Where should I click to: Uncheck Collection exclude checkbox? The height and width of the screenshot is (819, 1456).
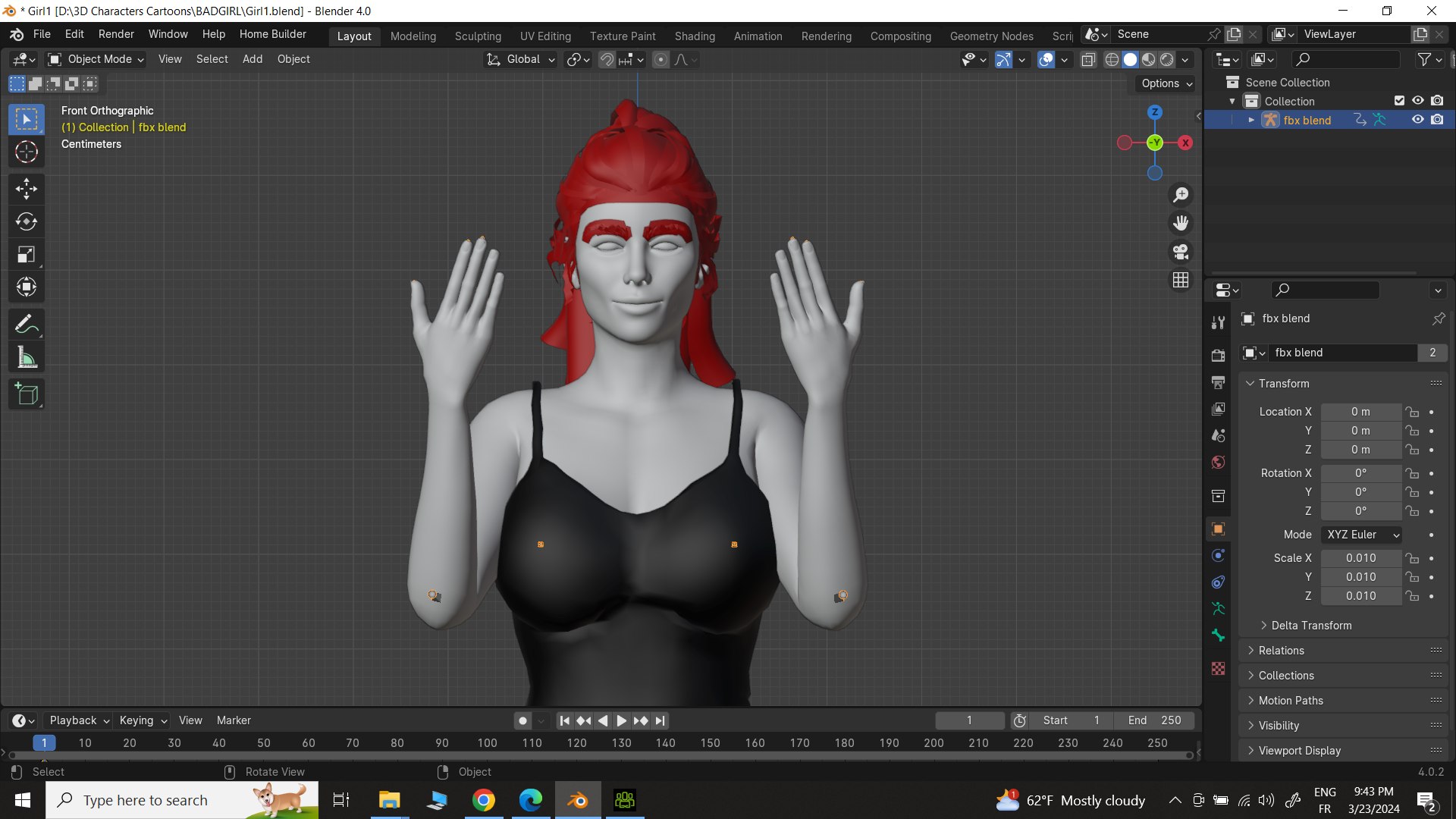tap(1399, 101)
